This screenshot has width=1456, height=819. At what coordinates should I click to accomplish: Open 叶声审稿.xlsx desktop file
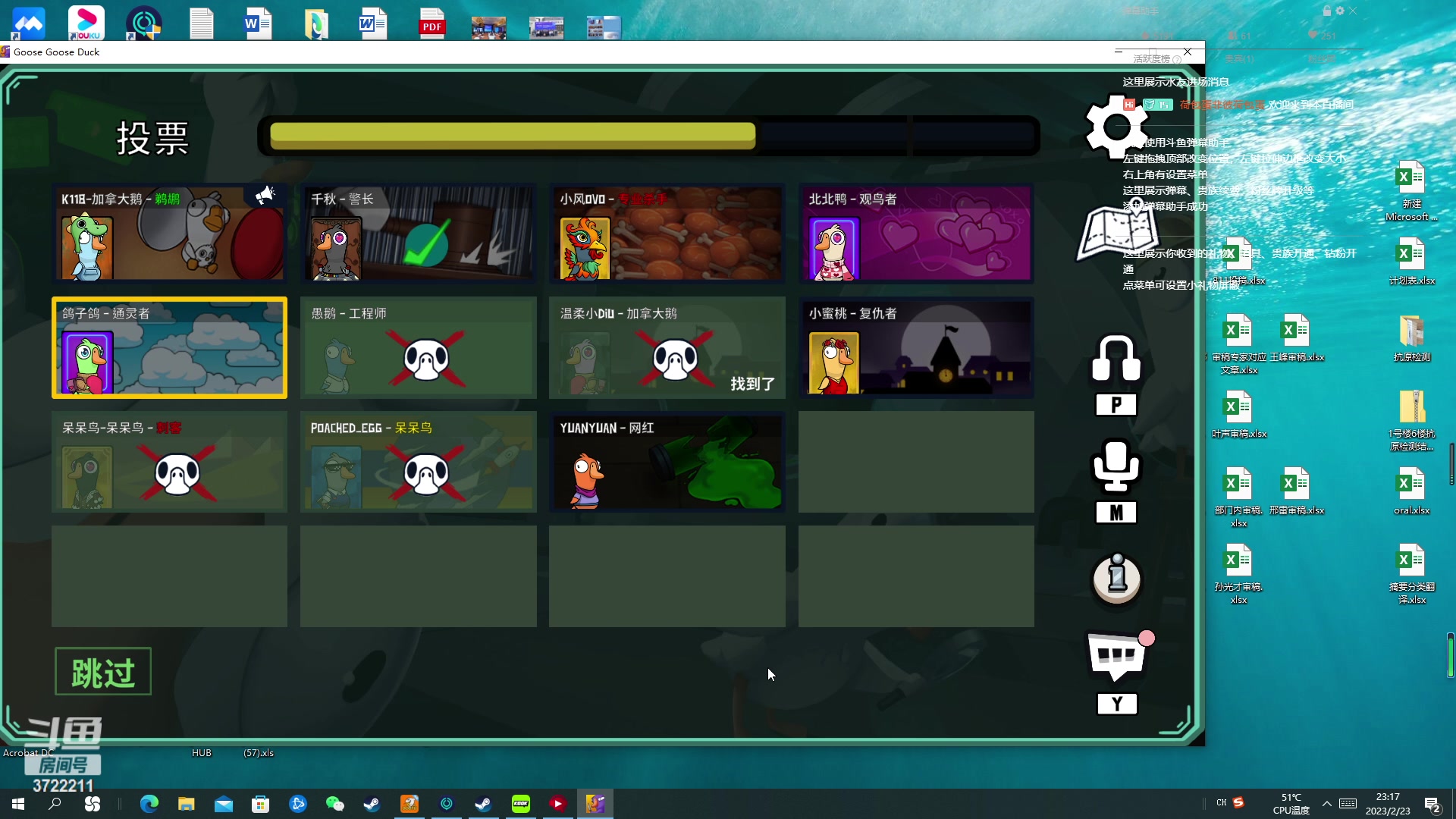click(1239, 414)
